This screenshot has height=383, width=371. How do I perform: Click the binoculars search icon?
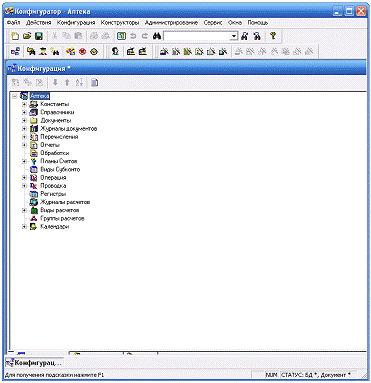[x=157, y=36]
